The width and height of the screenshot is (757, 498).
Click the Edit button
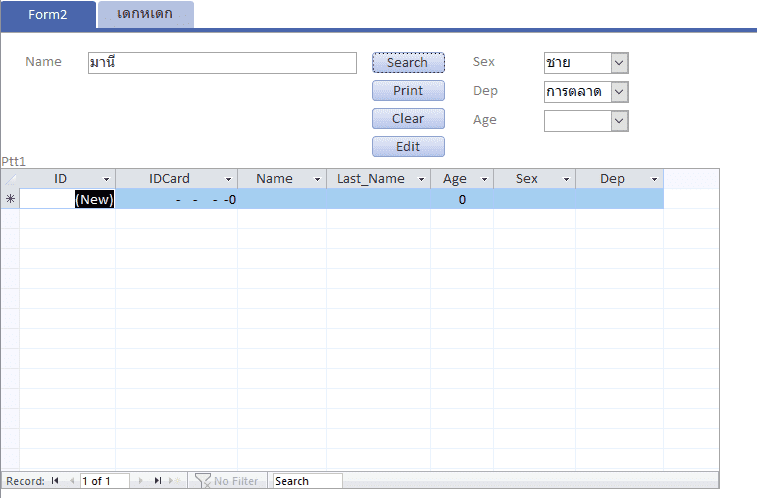(408, 147)
